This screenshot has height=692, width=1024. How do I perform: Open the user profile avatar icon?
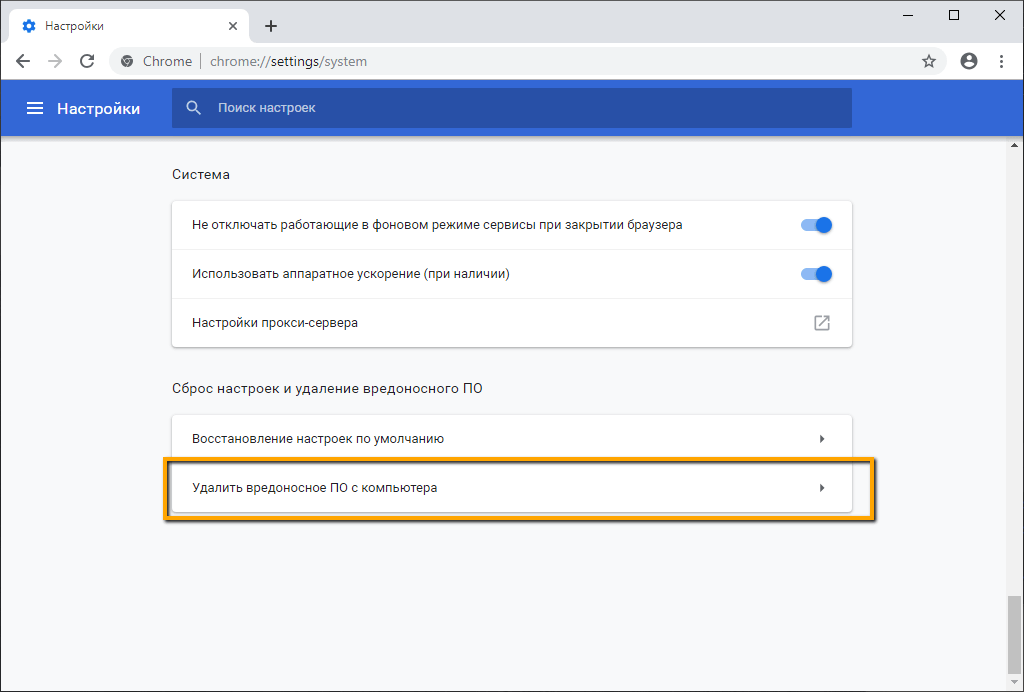pyautogui.click(x=968, y=61)
